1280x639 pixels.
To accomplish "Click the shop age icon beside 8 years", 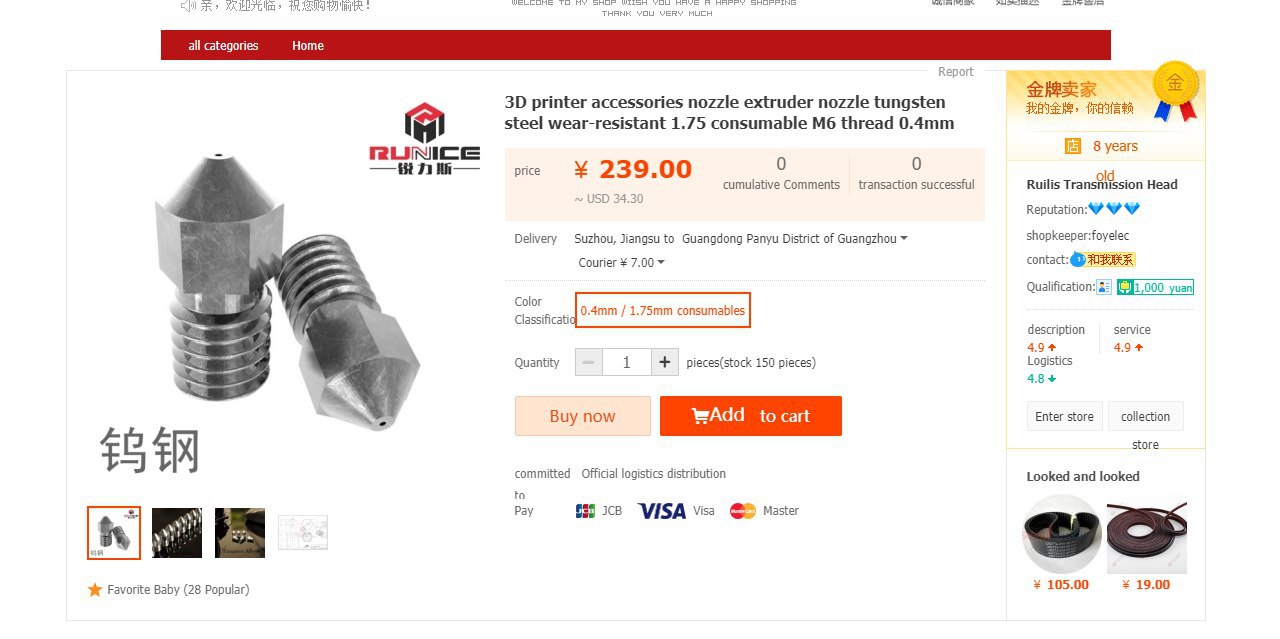I will 1073,146.
